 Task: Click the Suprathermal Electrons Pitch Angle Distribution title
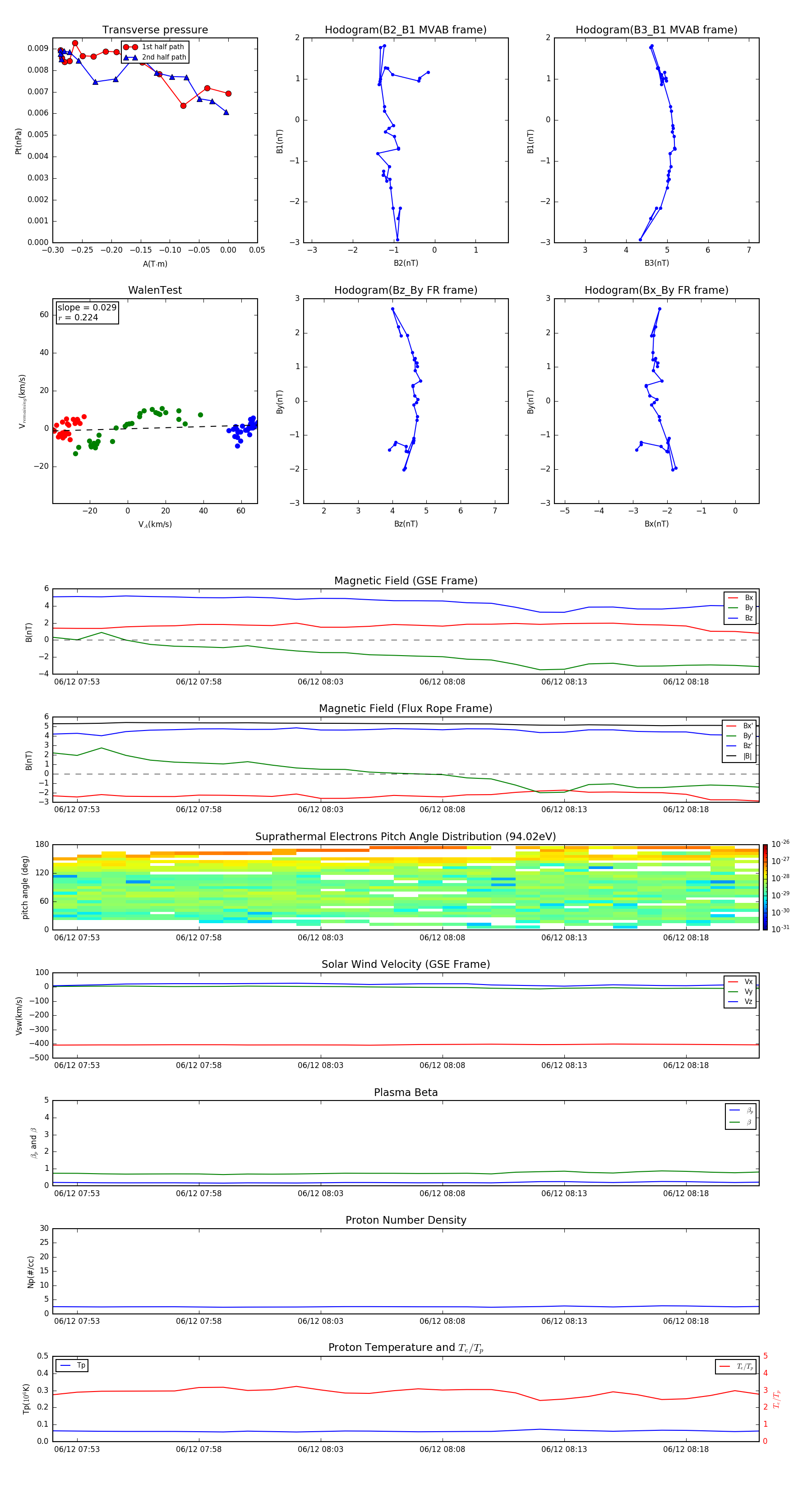(406, 837)
